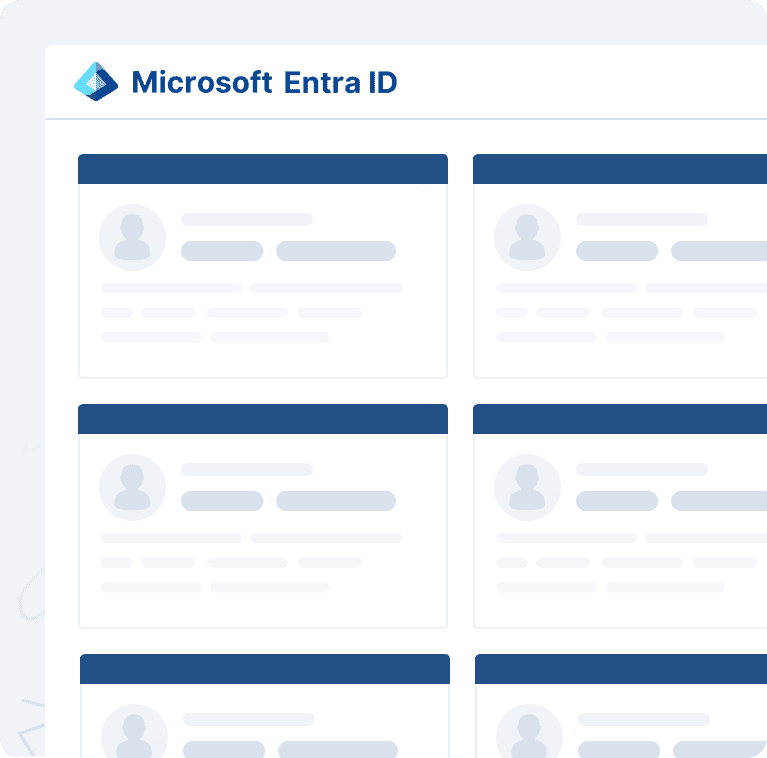Select the blue header of the middle-right card
The height and width of the screenshot is (758, 767).
point(620,419)
